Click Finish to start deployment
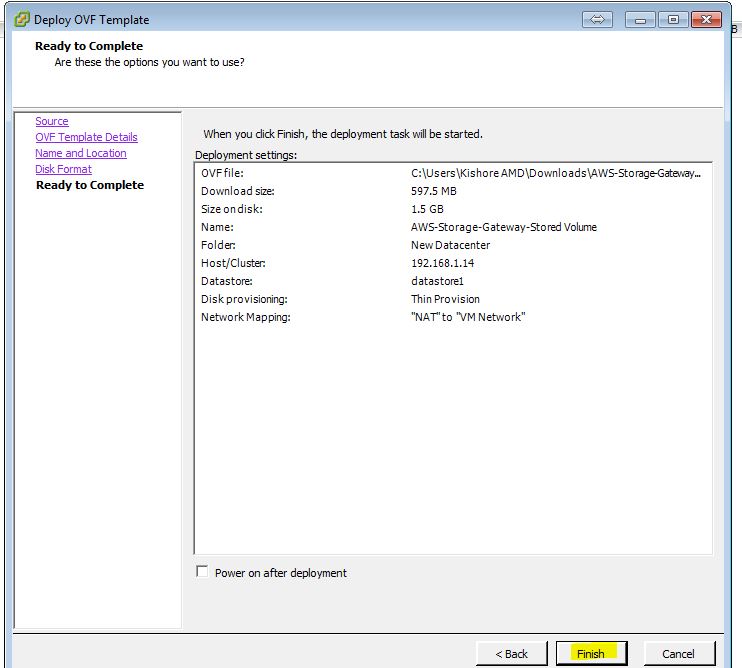Image resolution: width=742 pixels, height=668 pixels. click(591, 653)
